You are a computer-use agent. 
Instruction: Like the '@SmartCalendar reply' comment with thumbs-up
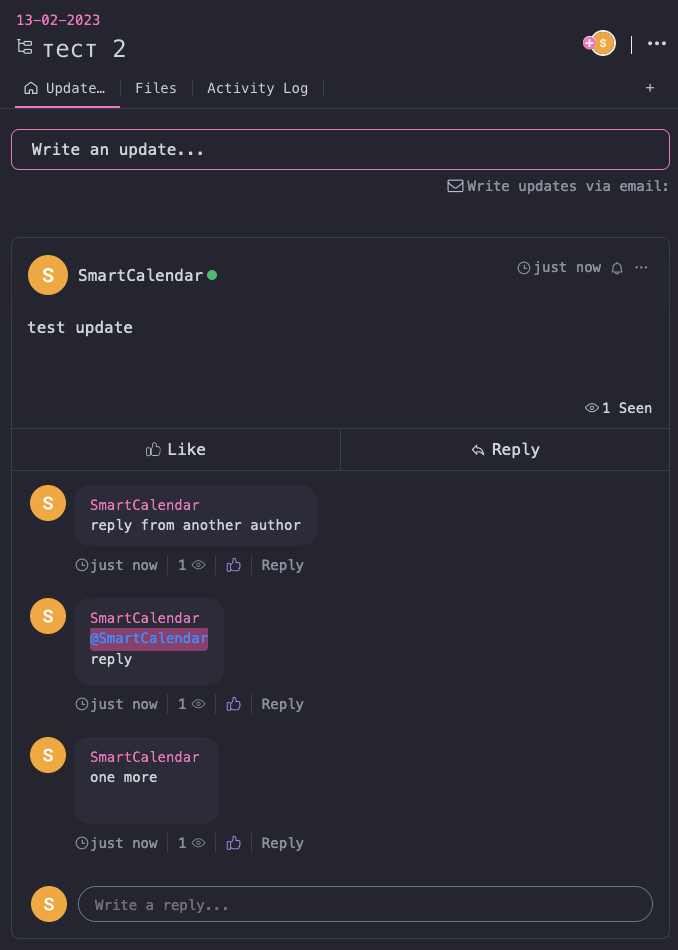[x=233, y=704]
